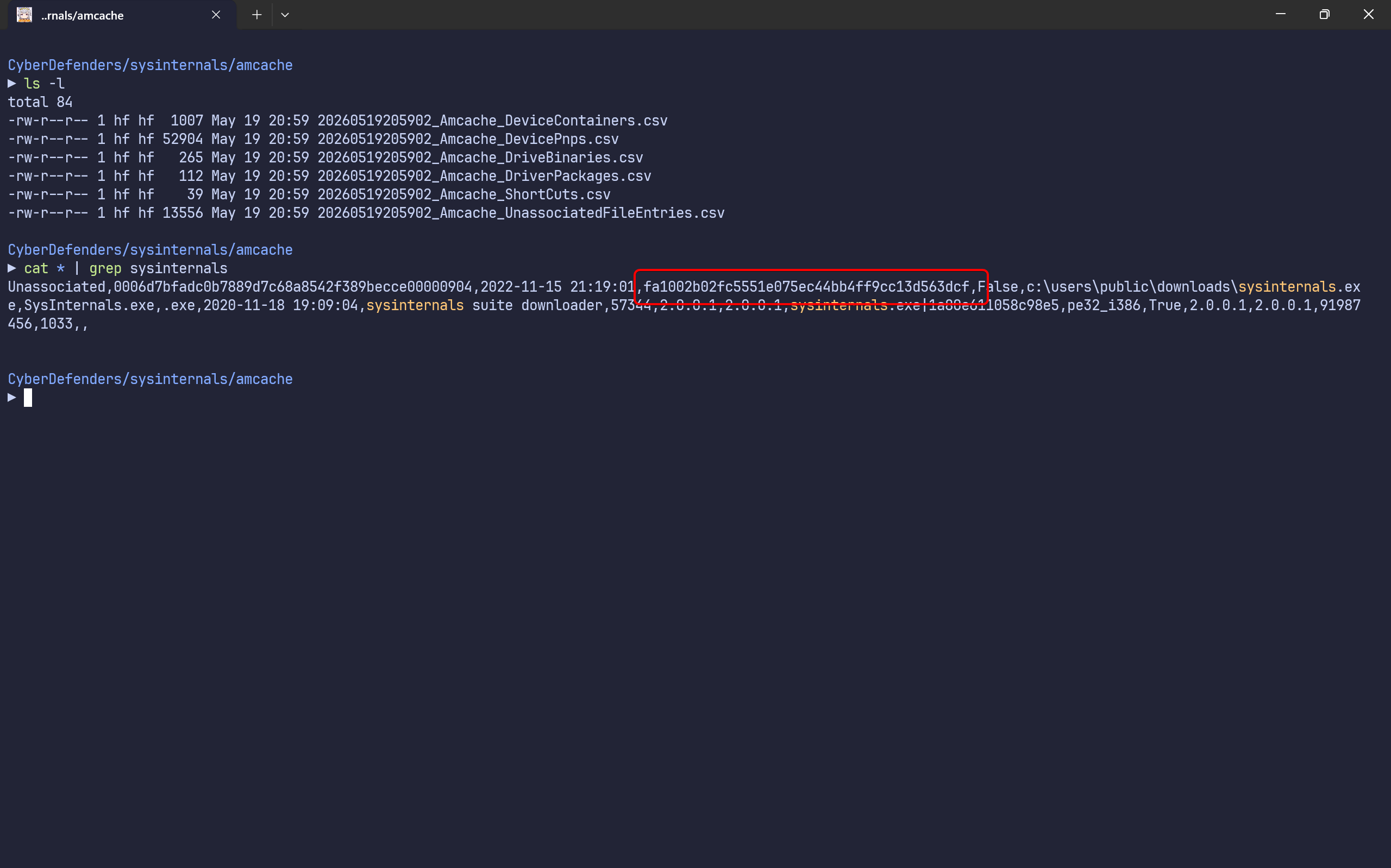
Task: Open a new terminal tab with plus
Action: click(256, 15)
